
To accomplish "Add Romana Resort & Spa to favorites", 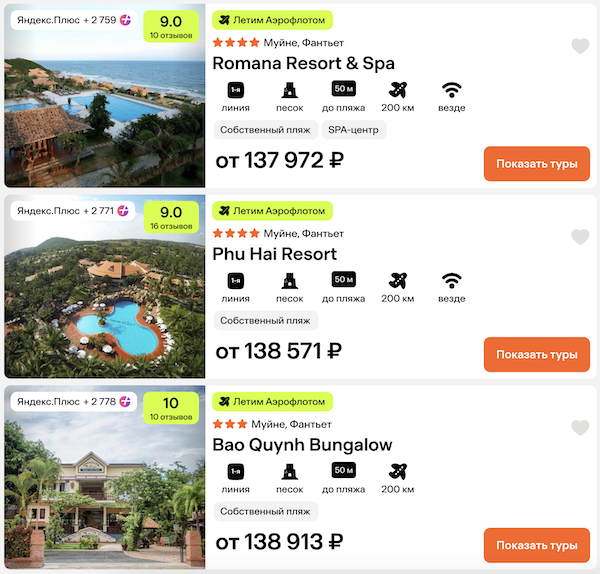I will click(x=580, y=46).
